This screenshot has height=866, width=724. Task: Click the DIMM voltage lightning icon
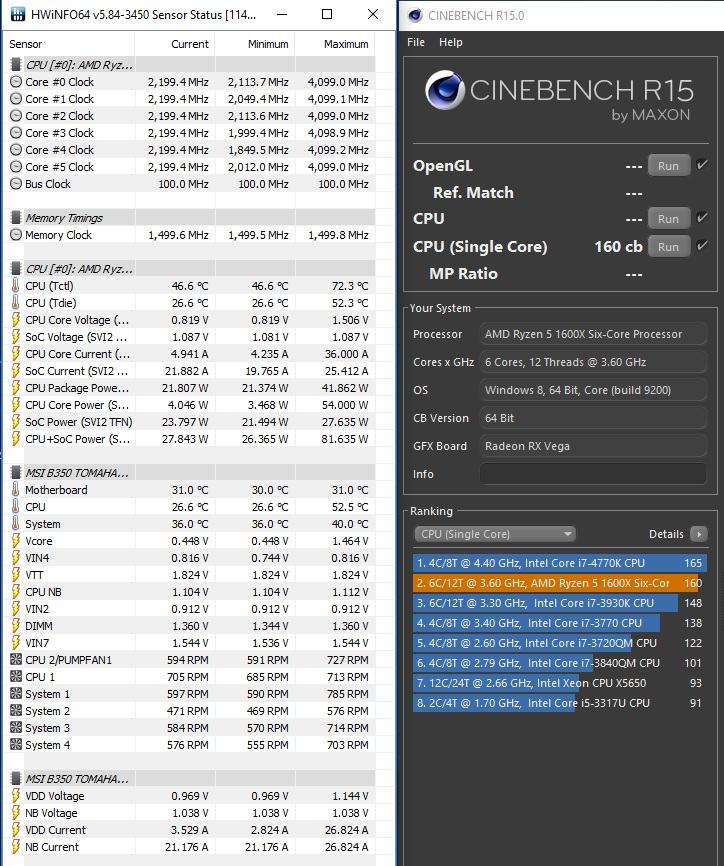click(x=16, y=626)
